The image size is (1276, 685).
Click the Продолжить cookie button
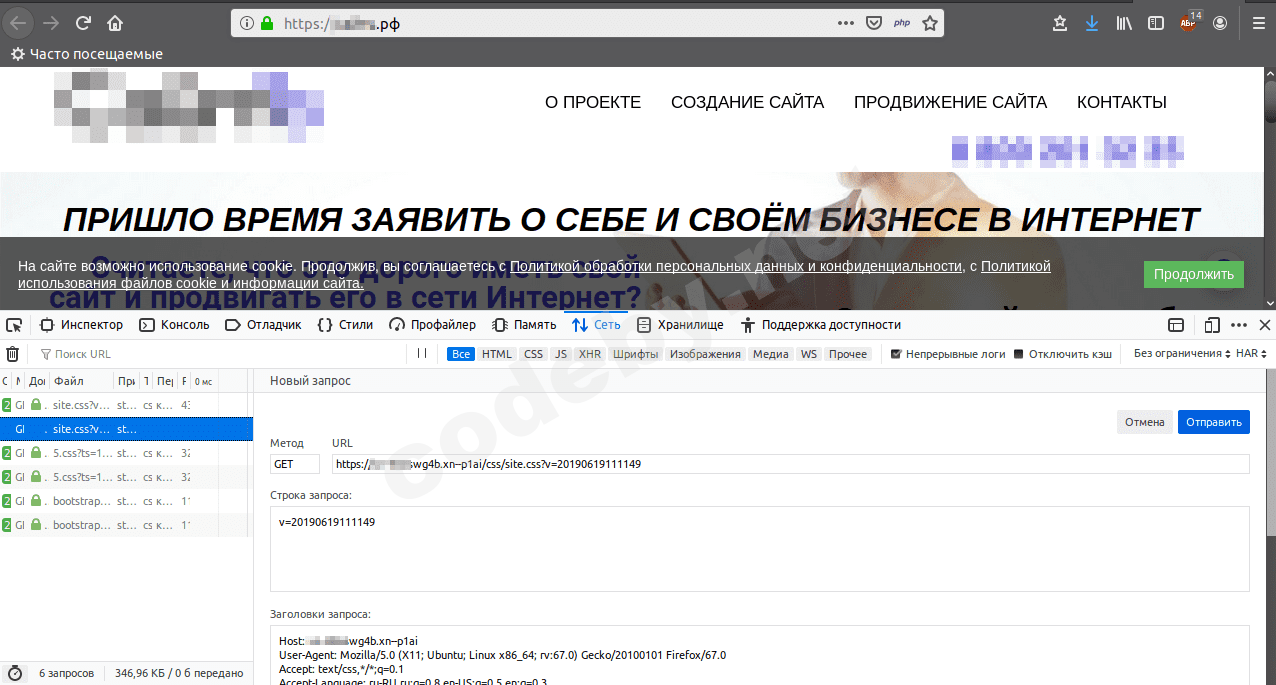click(1194, 274)
